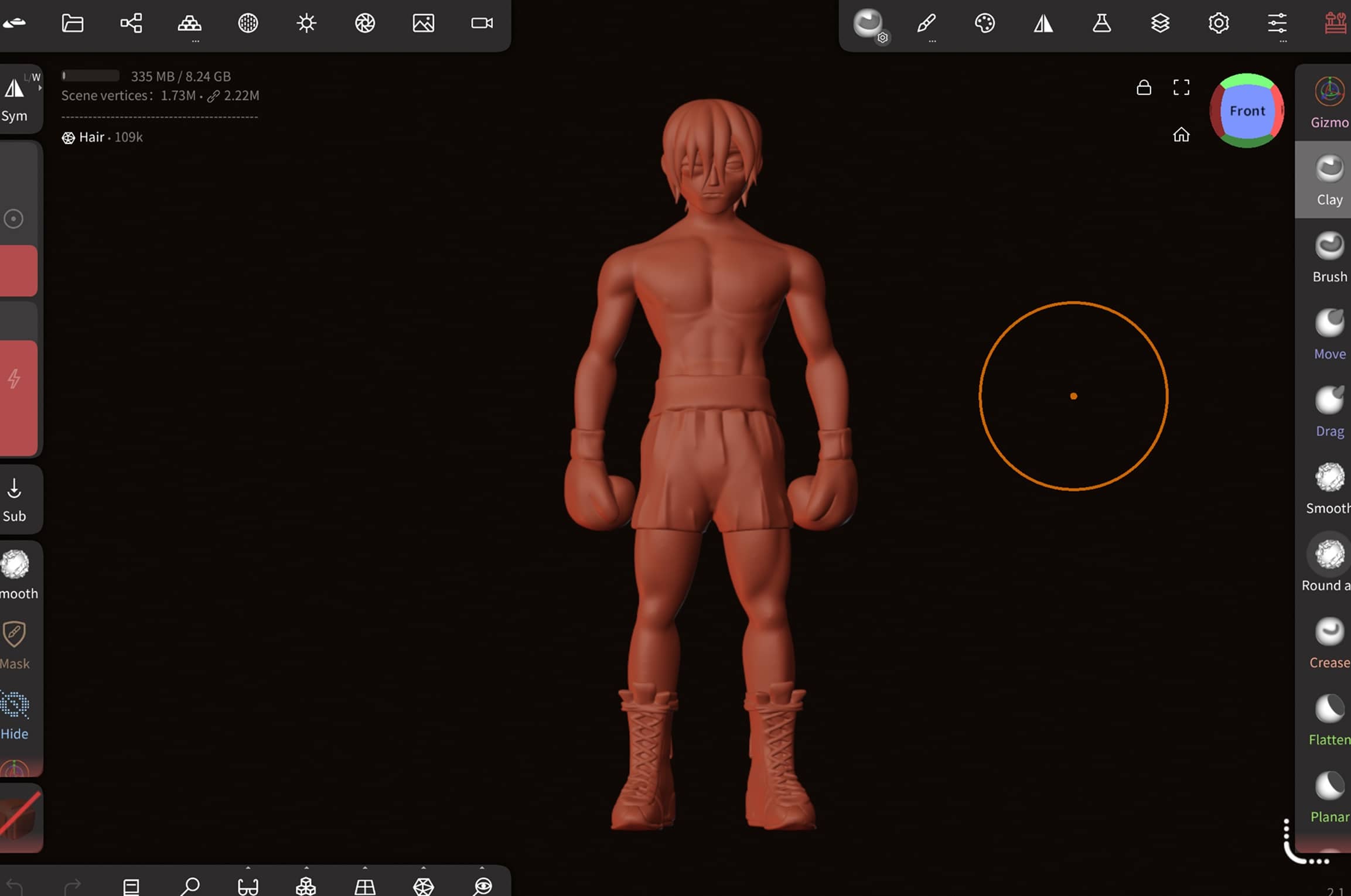Viewport: 1351px width, 896px height.
Task: Expand options above the grid icon
Action: 365,869
